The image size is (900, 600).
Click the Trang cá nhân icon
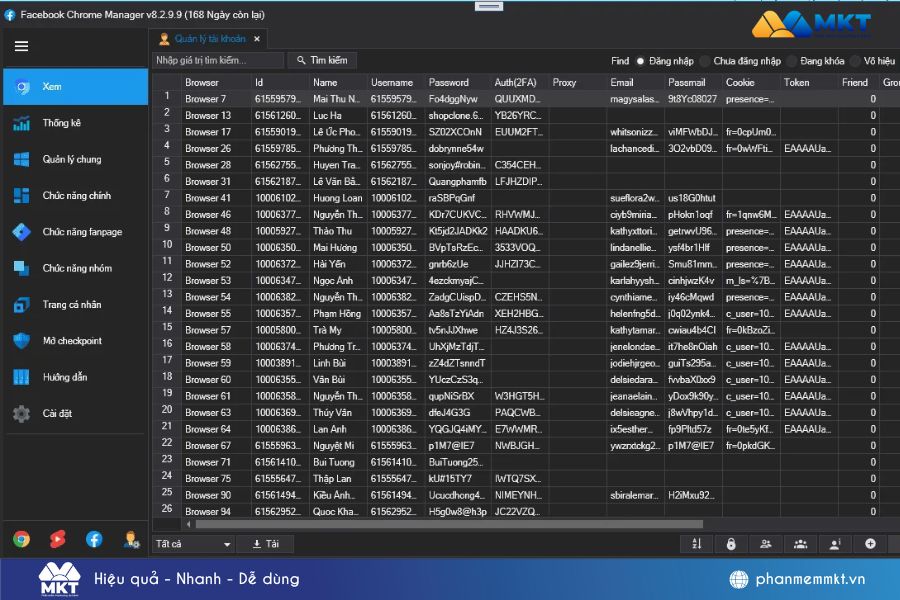21,305
